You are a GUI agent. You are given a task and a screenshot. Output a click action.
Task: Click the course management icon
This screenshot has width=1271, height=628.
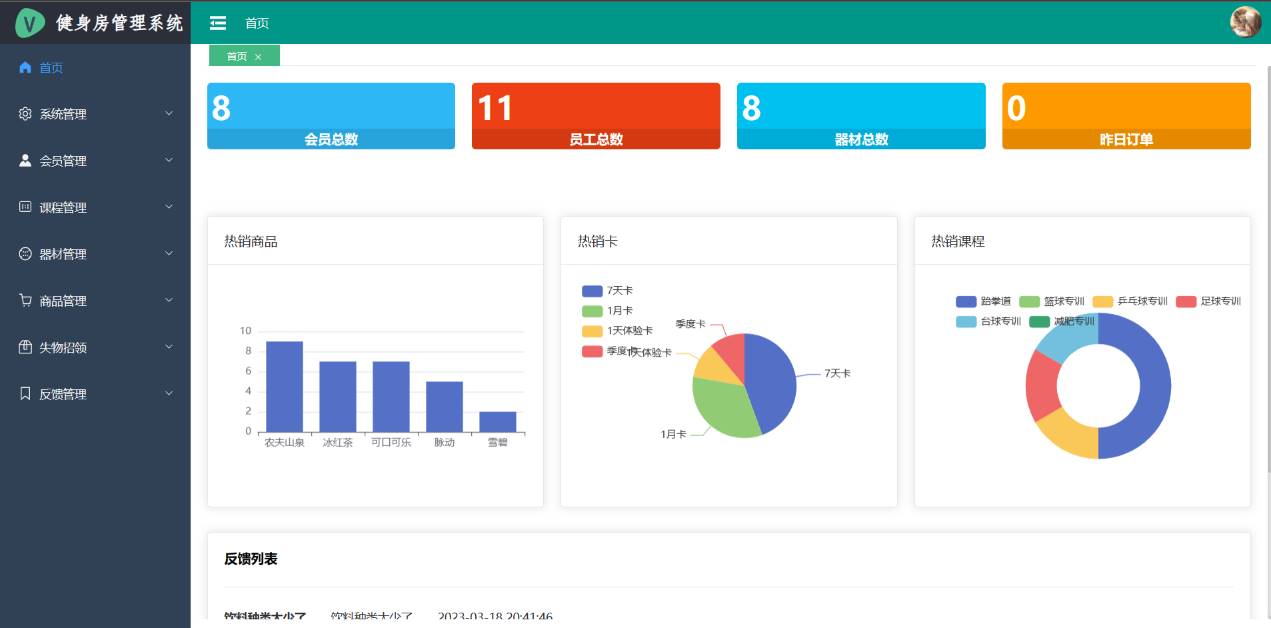point(26,207)
